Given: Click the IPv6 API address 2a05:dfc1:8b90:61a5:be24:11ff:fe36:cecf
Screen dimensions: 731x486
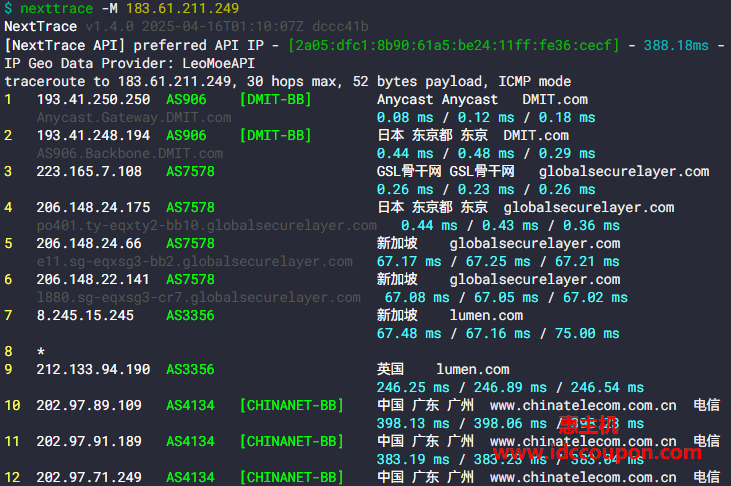Looking at the screenshot, I should pos(454,45).
